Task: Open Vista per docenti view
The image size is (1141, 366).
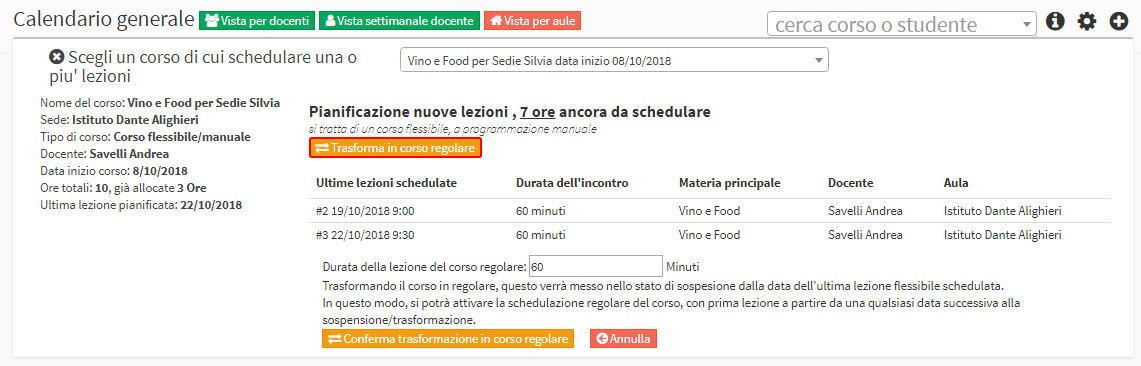Action: tap(257, 20)
